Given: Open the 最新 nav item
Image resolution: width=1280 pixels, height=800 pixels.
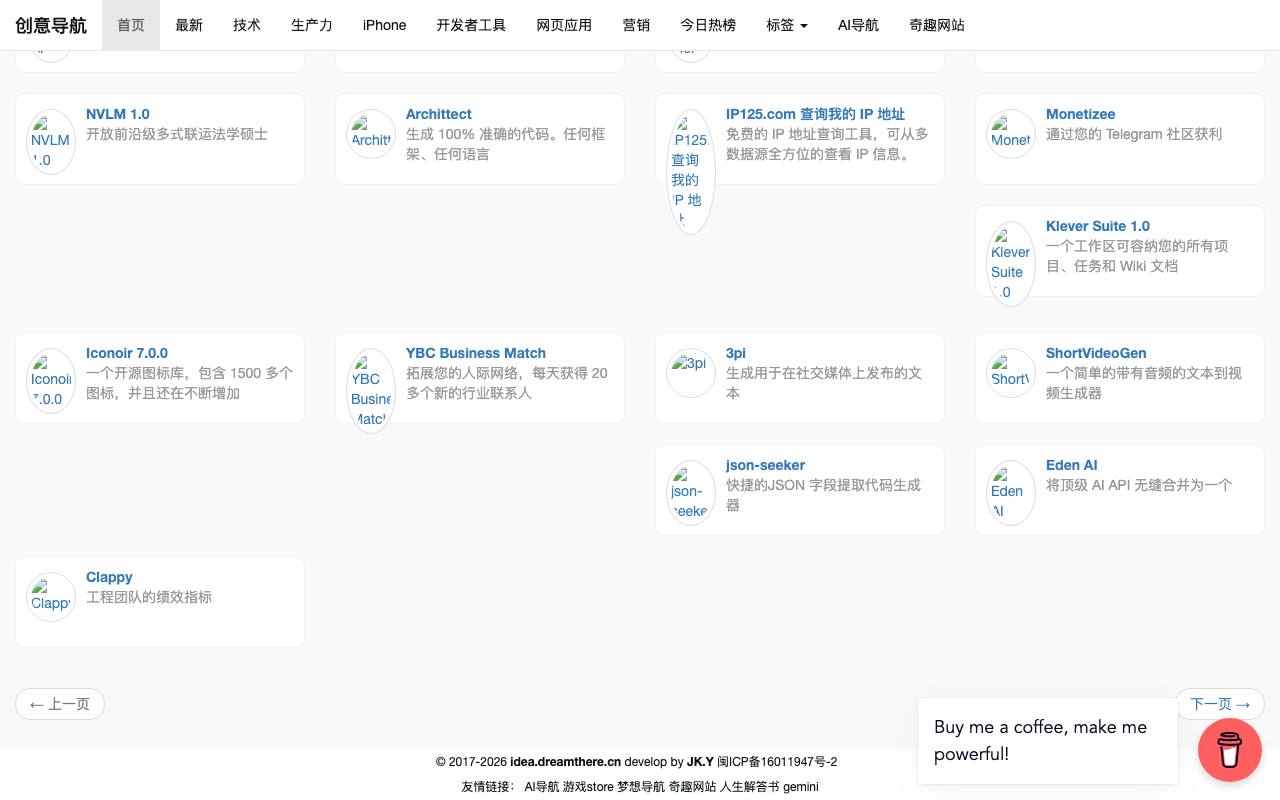Looking at the screenshot, I should pos(189,25).
